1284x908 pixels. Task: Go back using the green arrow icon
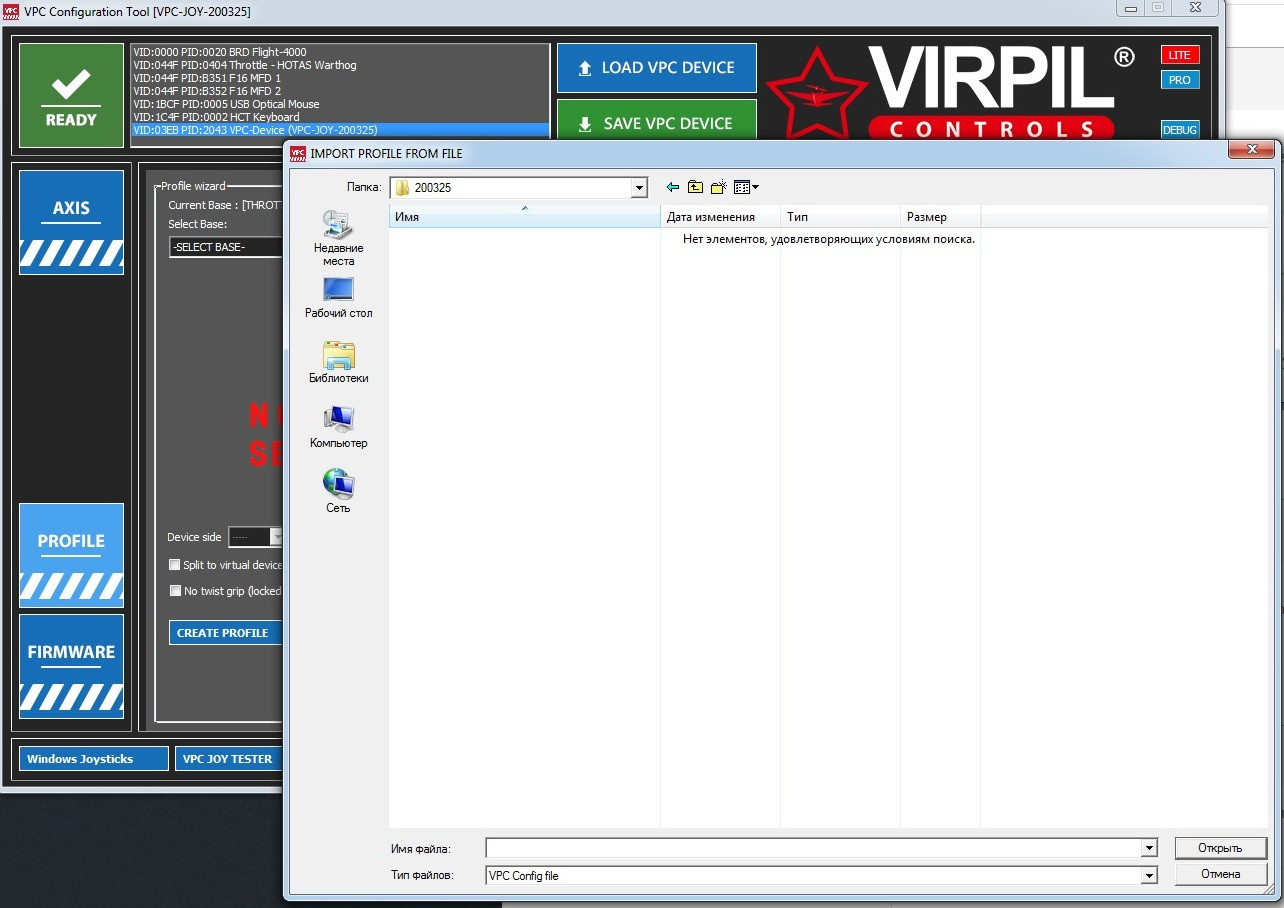[672, 187]
